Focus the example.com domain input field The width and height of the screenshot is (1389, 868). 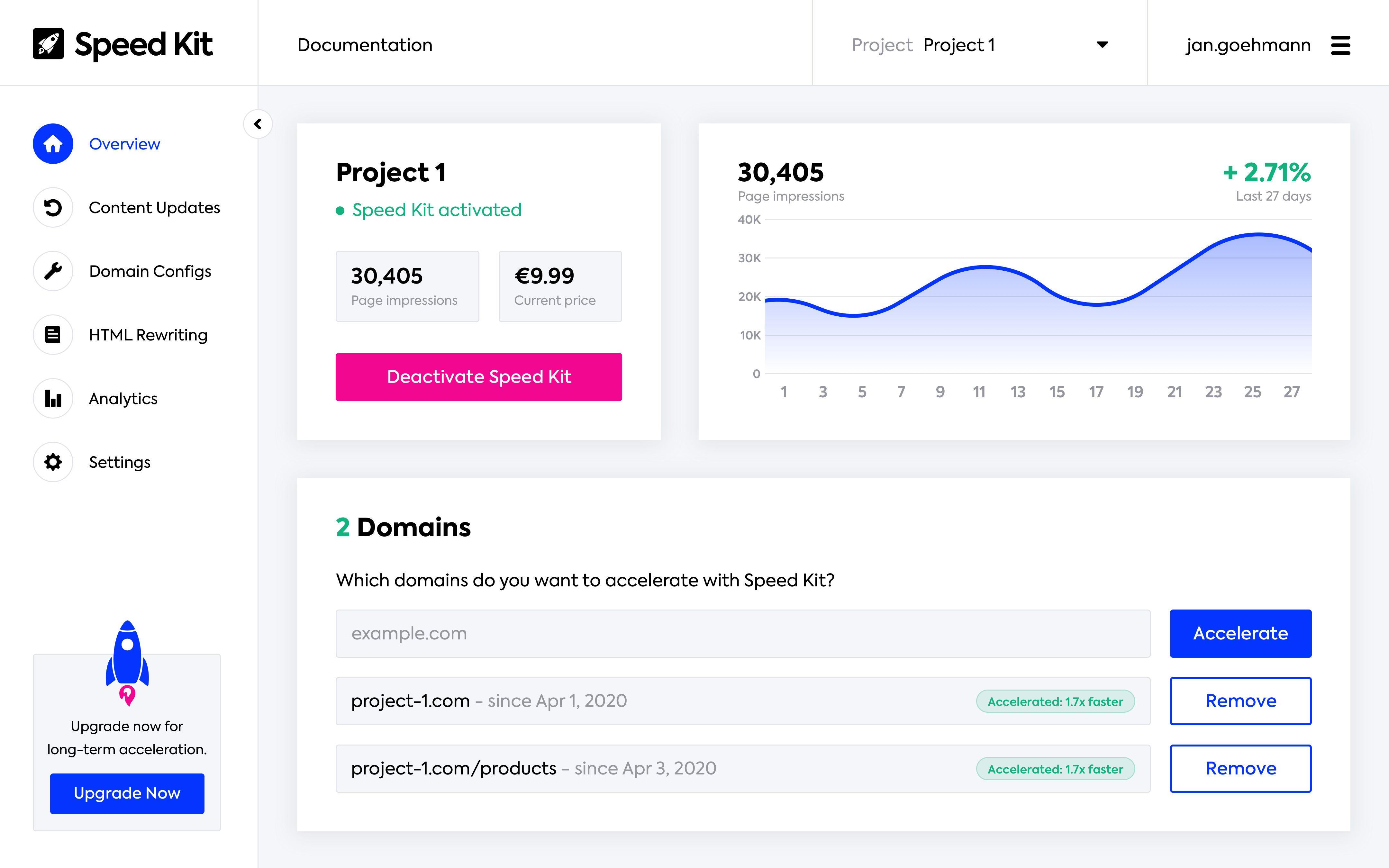tap(742, 633)
